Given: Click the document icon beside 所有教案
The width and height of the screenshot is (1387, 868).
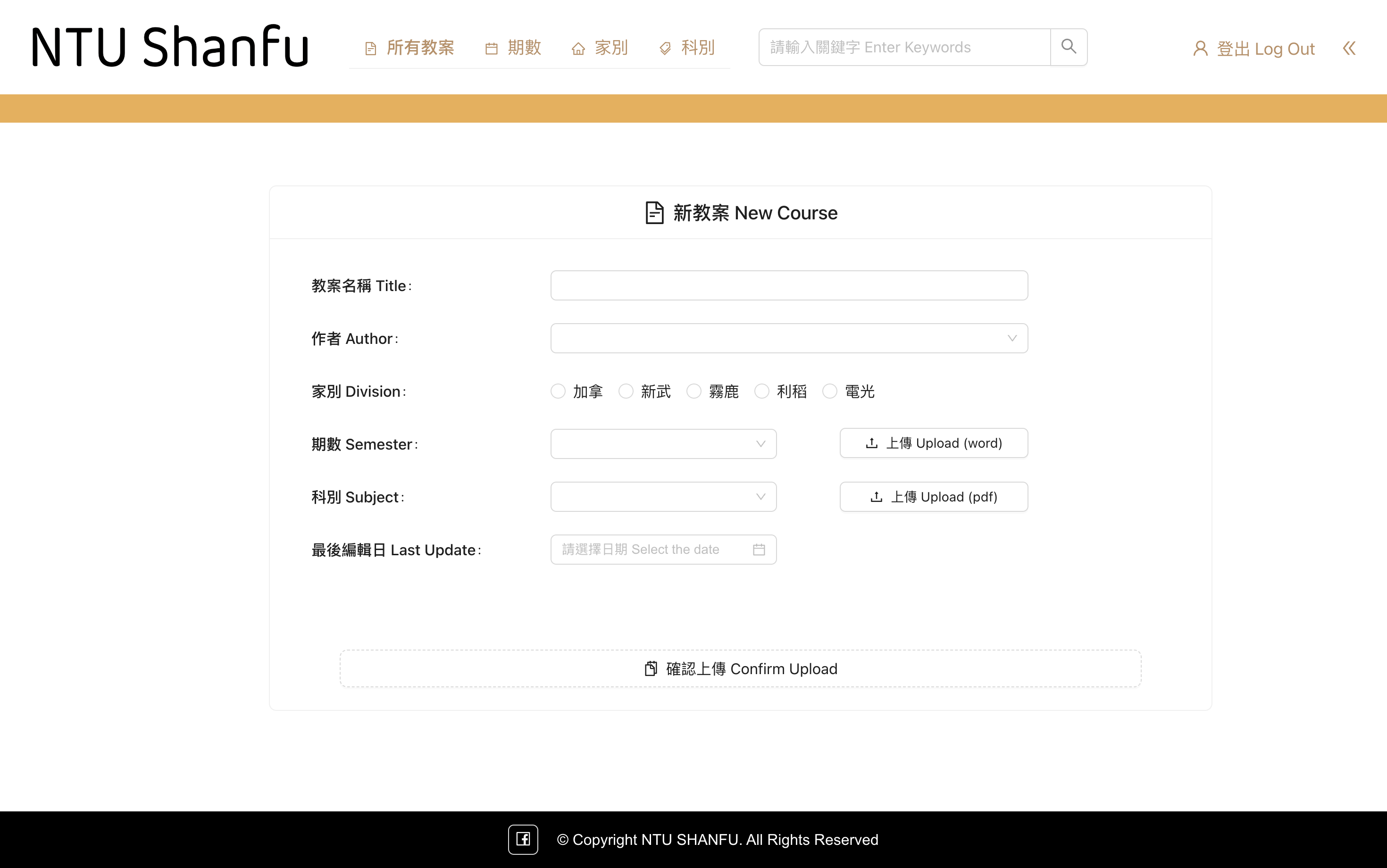Looking at the screenshot, I should point(371,49).
